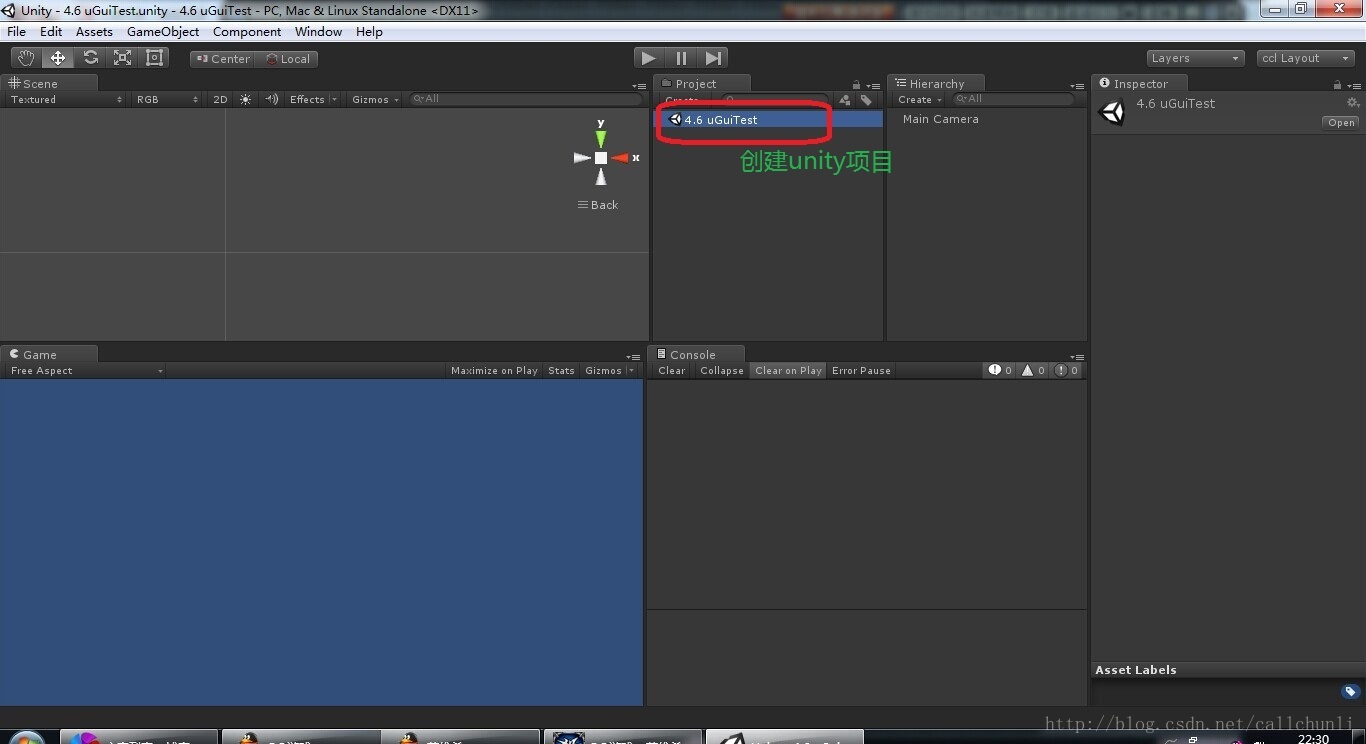The height and width of the screenshot is (744, 1366).
Task: Toggle Error Pause in Console
Action: tap(861, 370)
